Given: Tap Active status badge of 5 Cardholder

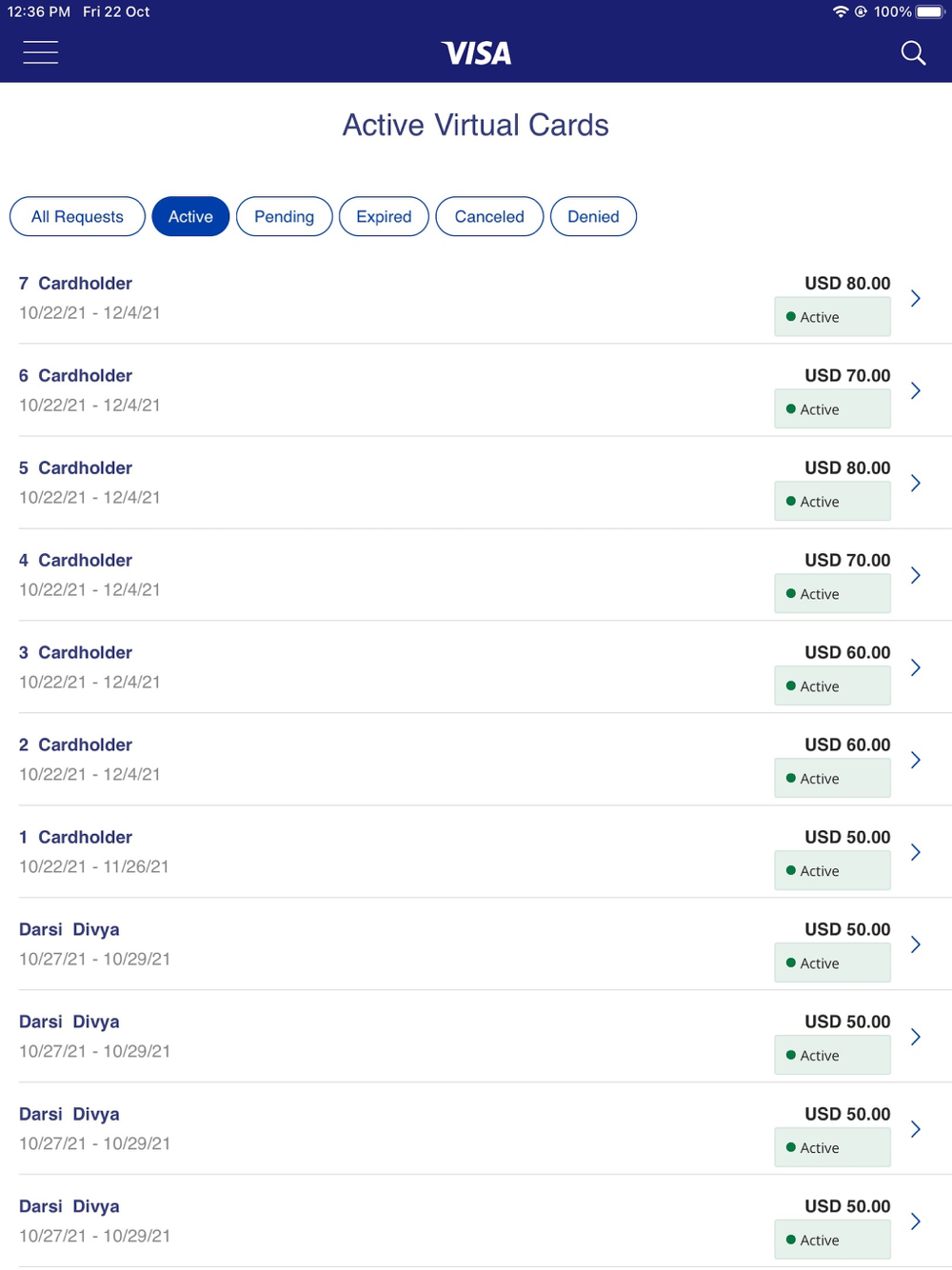Looking at the screenshot, I should (832, 501).
